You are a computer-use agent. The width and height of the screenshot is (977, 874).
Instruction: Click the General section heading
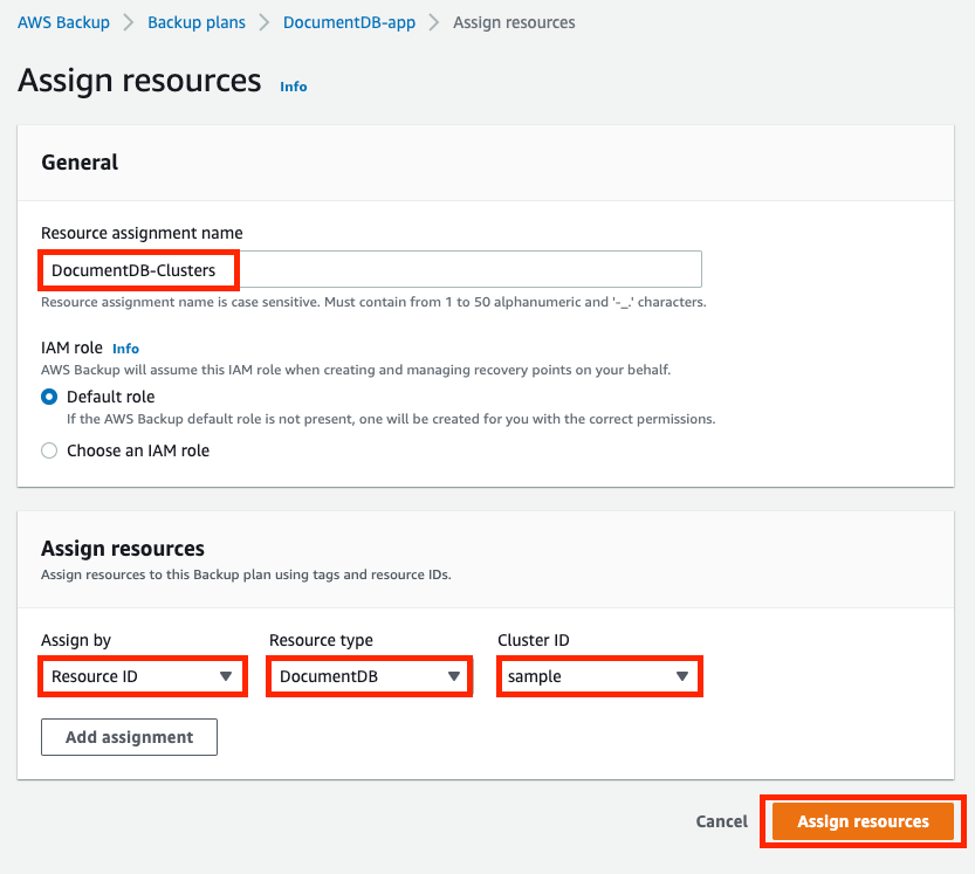pos(79,162)
